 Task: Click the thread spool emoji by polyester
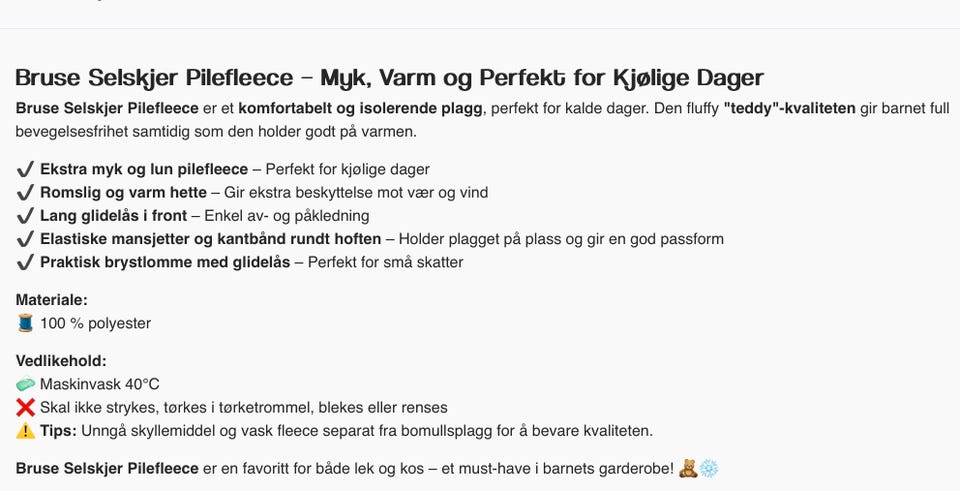click(x=25, y=323)
